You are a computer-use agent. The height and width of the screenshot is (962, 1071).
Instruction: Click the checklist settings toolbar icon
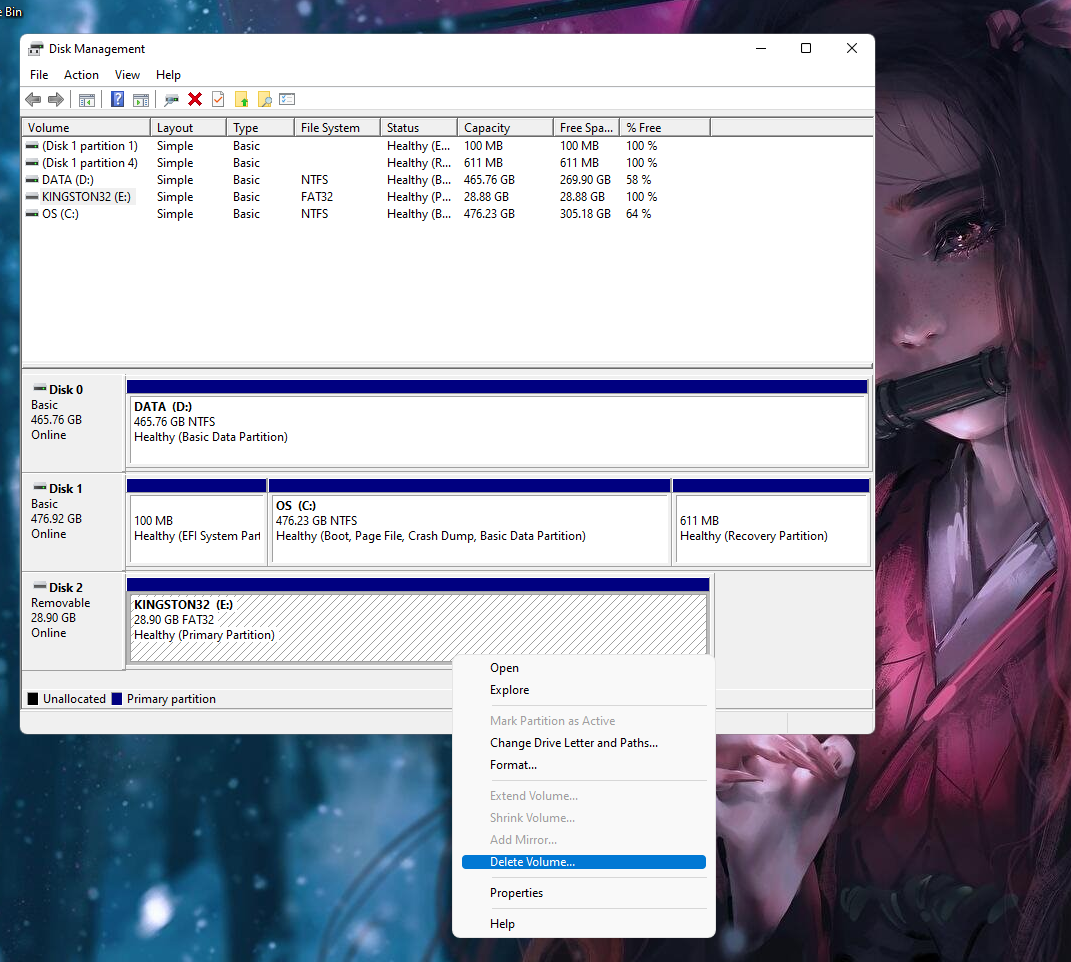tap(287, 100)
